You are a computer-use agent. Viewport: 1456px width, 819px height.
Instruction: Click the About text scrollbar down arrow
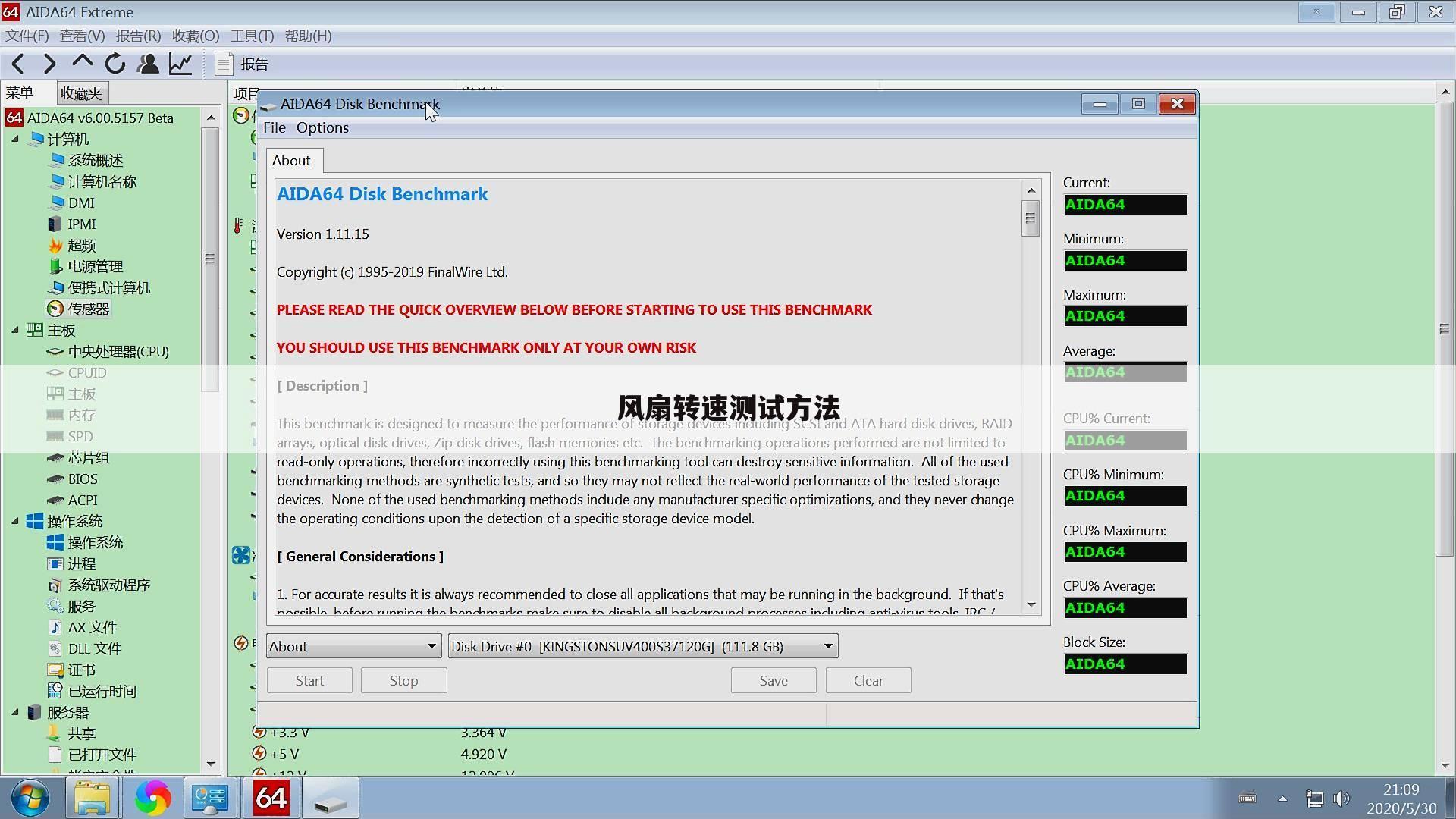[1031, 605]
